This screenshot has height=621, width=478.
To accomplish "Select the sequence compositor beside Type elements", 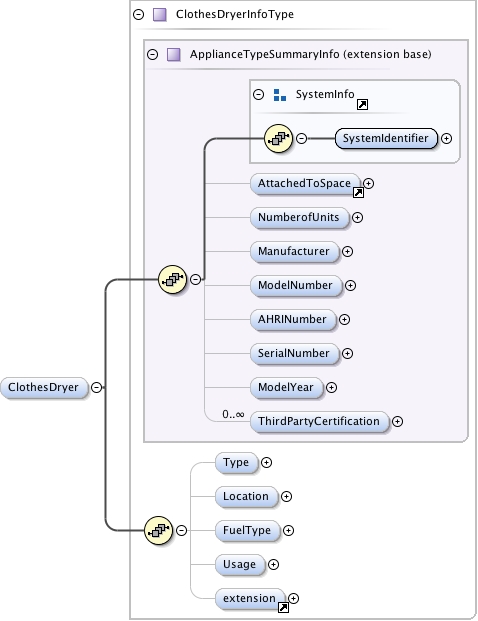I will (x=158, y=530).
